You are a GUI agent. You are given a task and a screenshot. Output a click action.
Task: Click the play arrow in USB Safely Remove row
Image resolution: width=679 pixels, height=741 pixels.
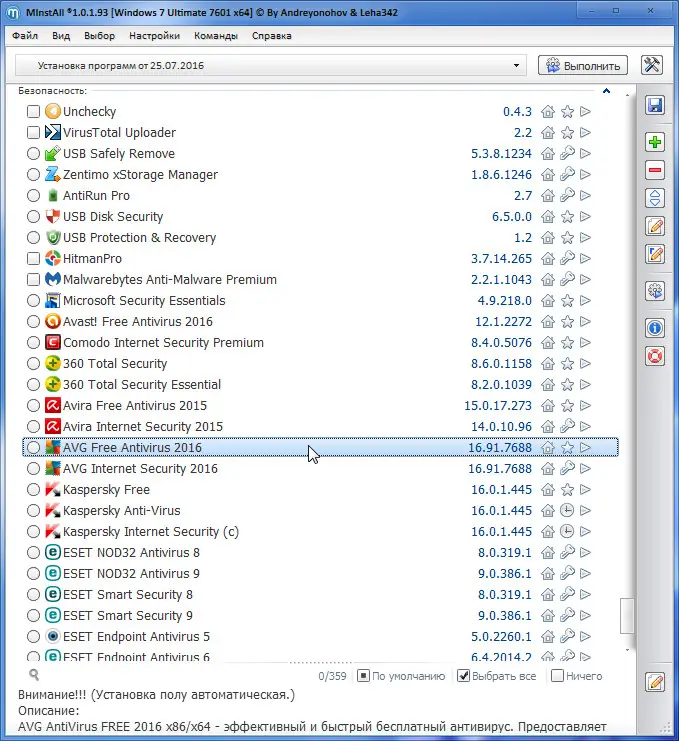(x=585, y=154)
